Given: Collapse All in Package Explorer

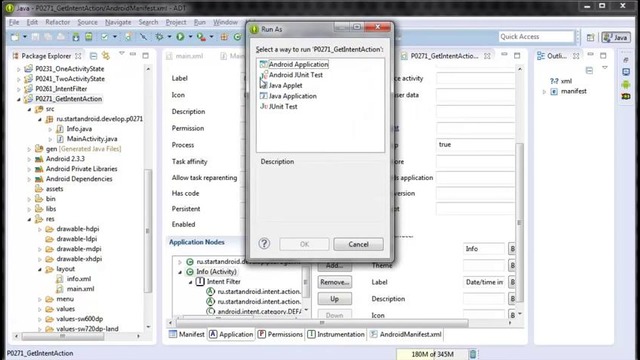Looking at the screenshot, I should 93,56.
